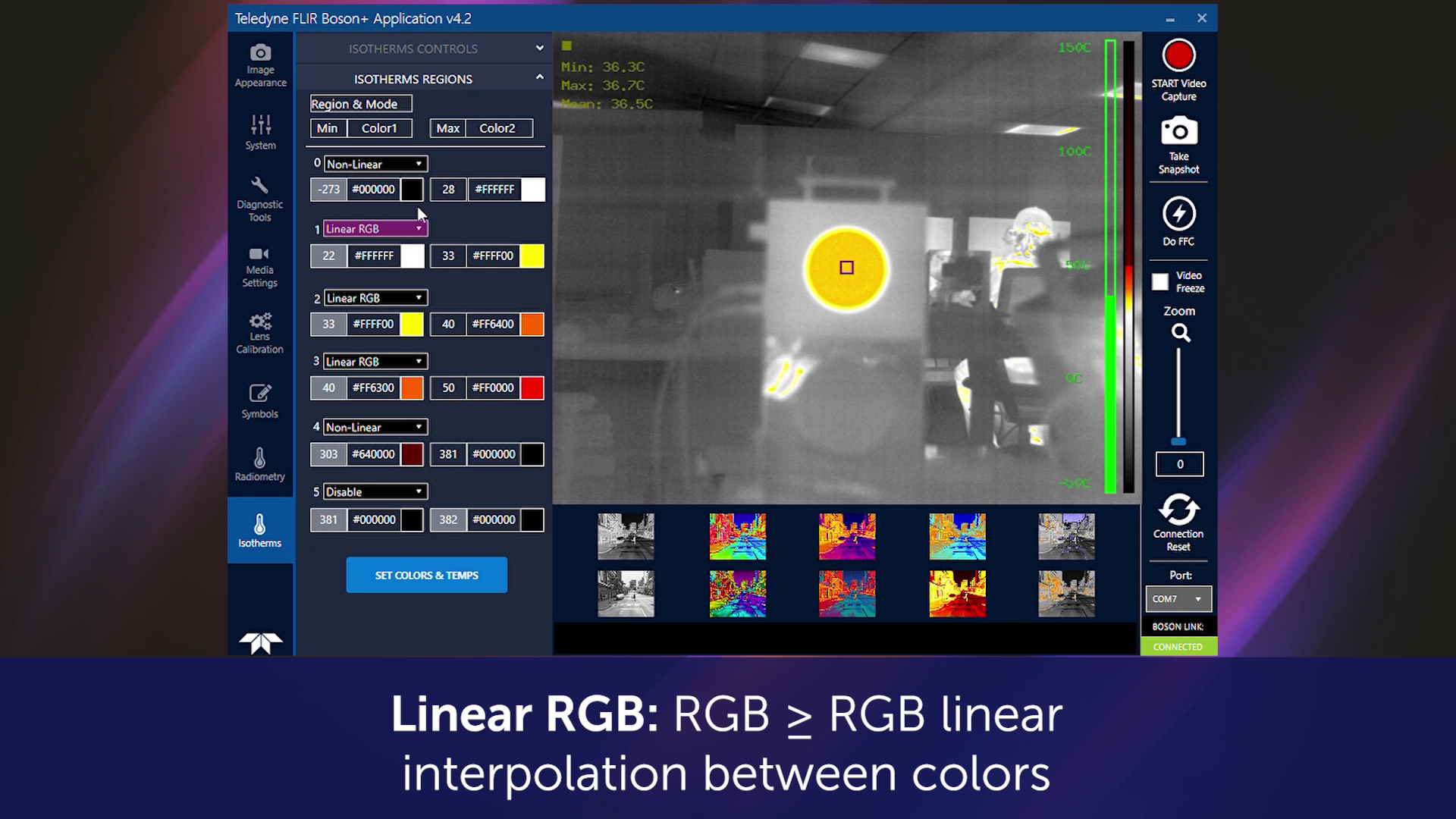Open region 2 Linear RGB mode dropdown
The width and height of the screenshot is (1456, 819).
click(376, 298)
